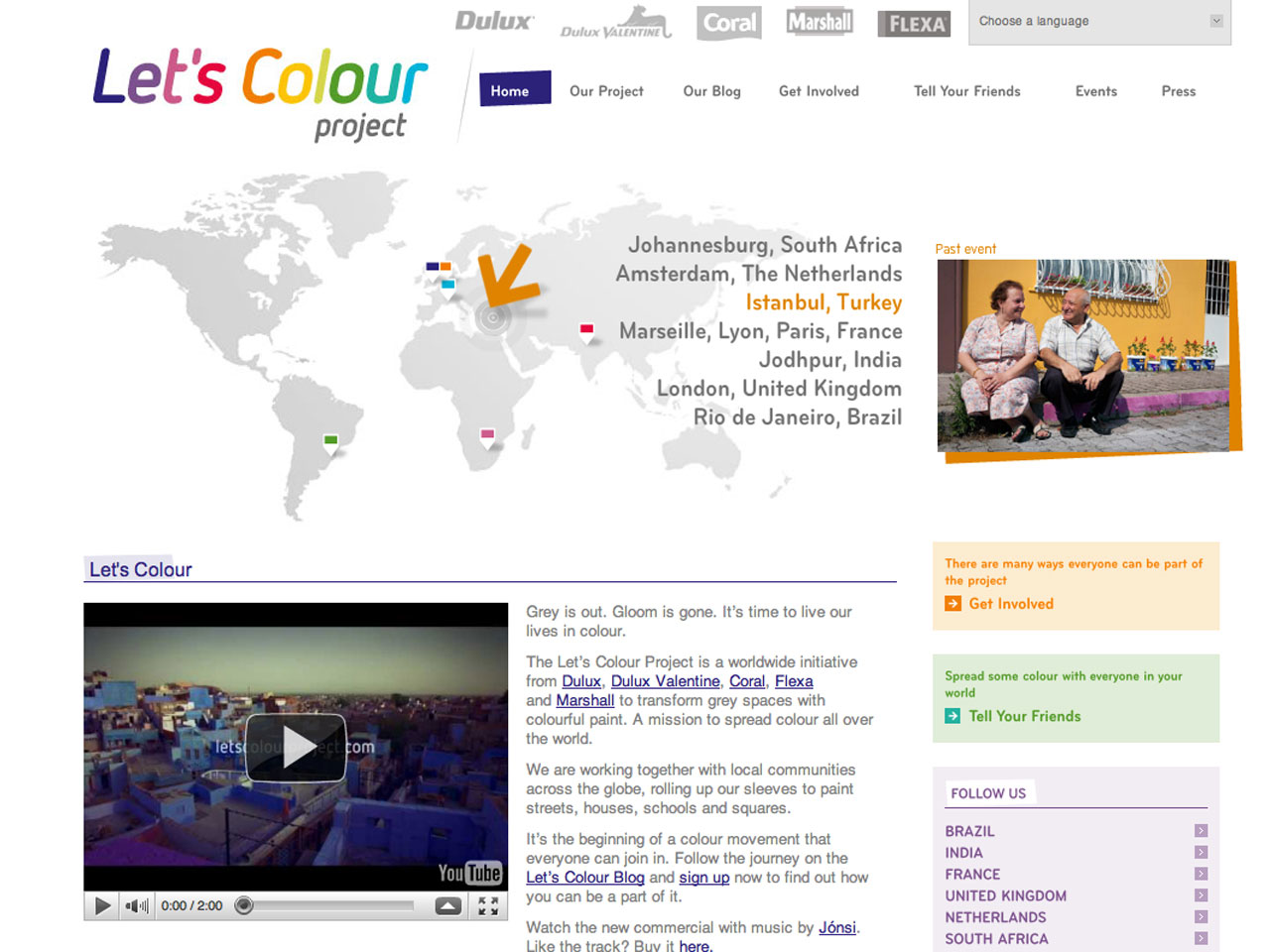Open the Choose a language dropdown
The width and height of the screenshot is (1270, 952).
1099,22
